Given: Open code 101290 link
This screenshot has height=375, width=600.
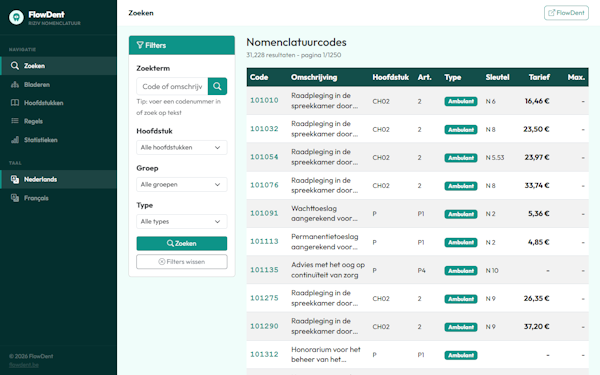Looking at the screenshot, I should (x=264, y=326).
